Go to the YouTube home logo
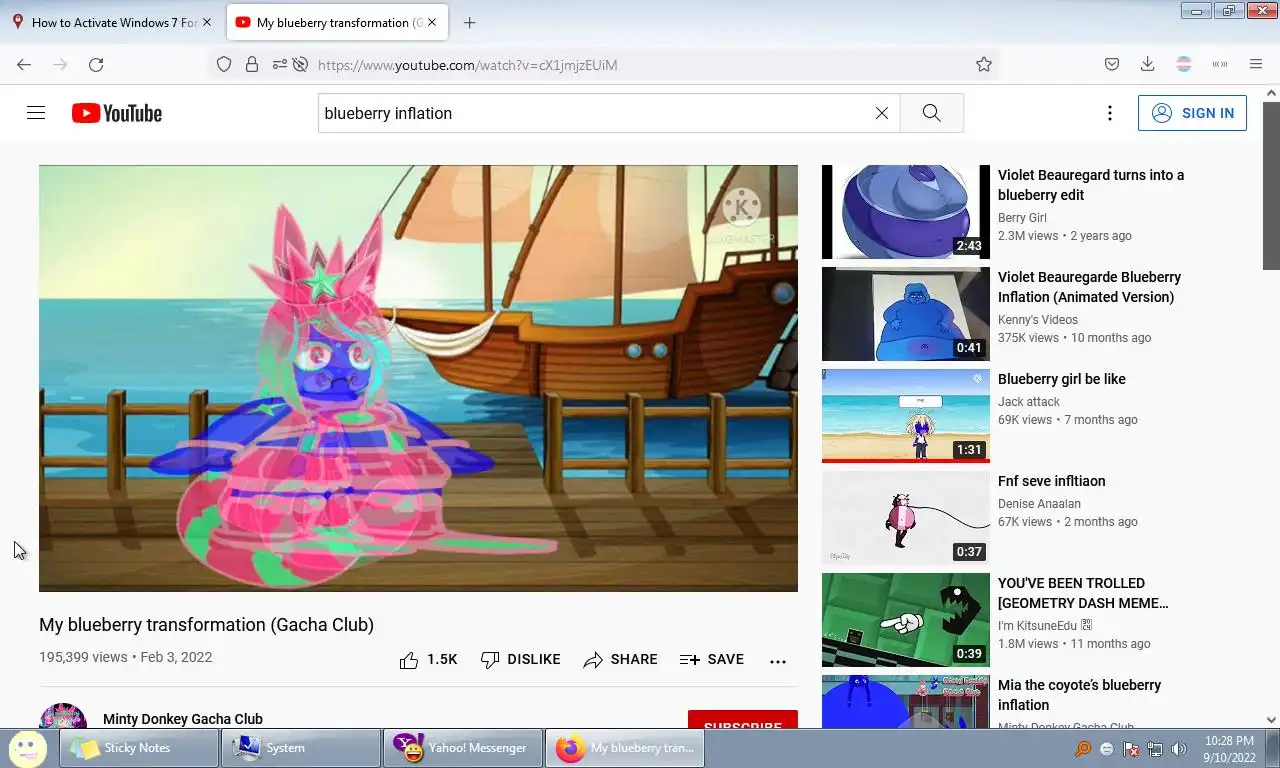Viewport: 1280px width, 768px height. point(117,113)
